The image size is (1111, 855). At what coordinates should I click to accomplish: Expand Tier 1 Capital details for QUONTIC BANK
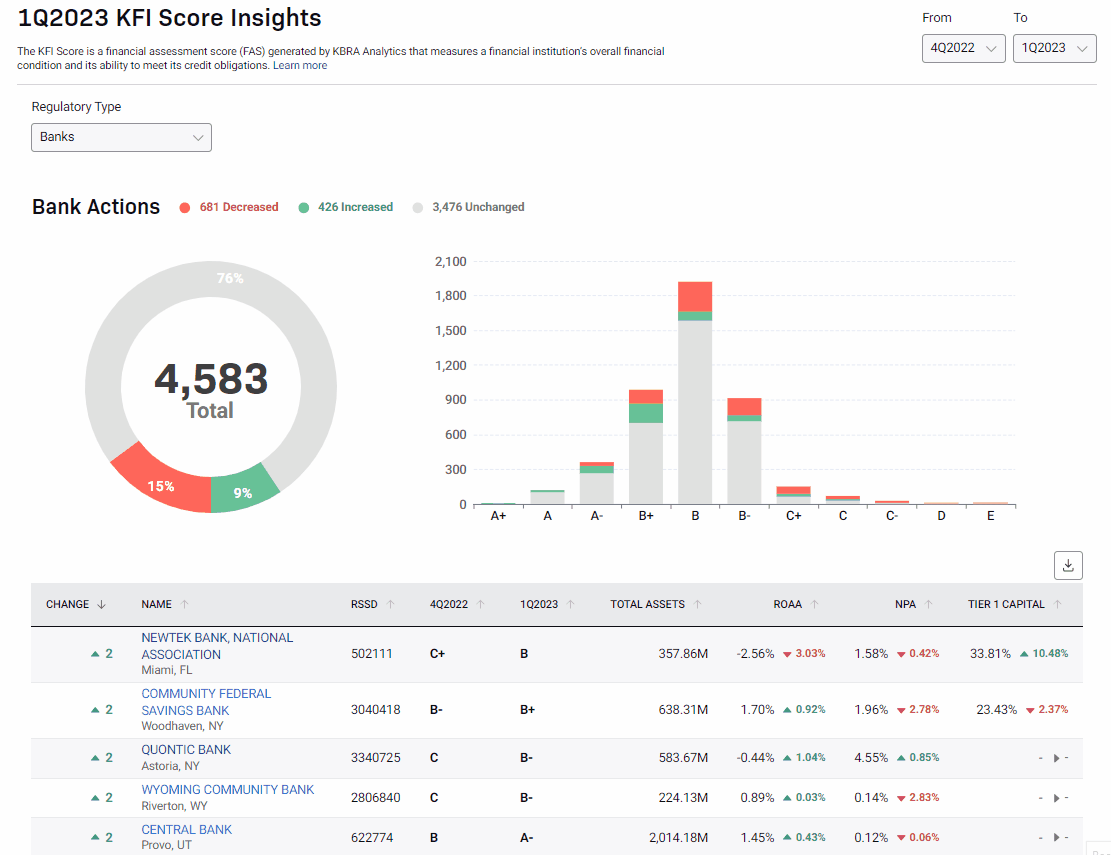point(1057,757)
